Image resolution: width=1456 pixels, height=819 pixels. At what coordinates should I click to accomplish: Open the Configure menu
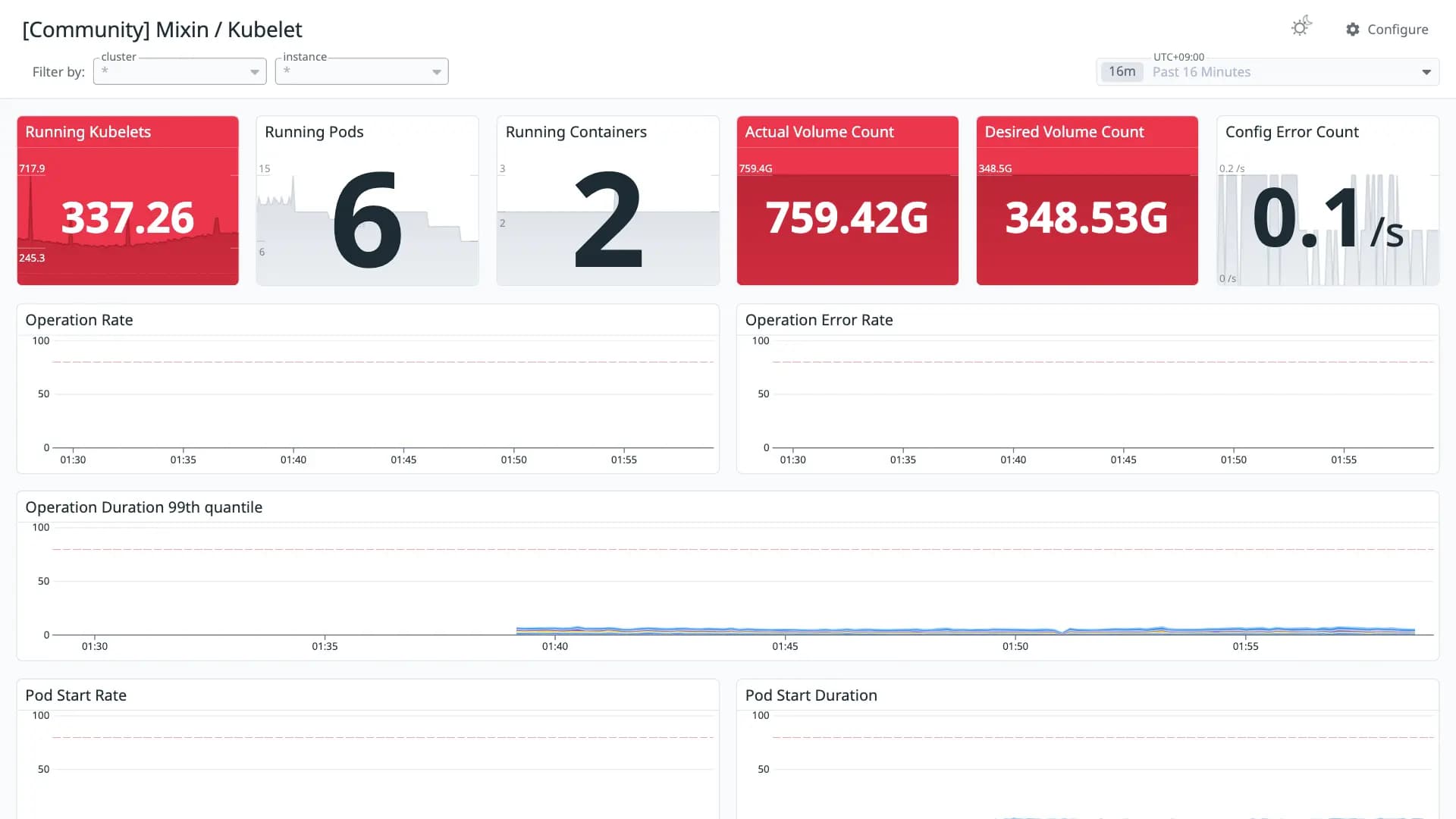pyautogui.click(x=1387, y=30)
